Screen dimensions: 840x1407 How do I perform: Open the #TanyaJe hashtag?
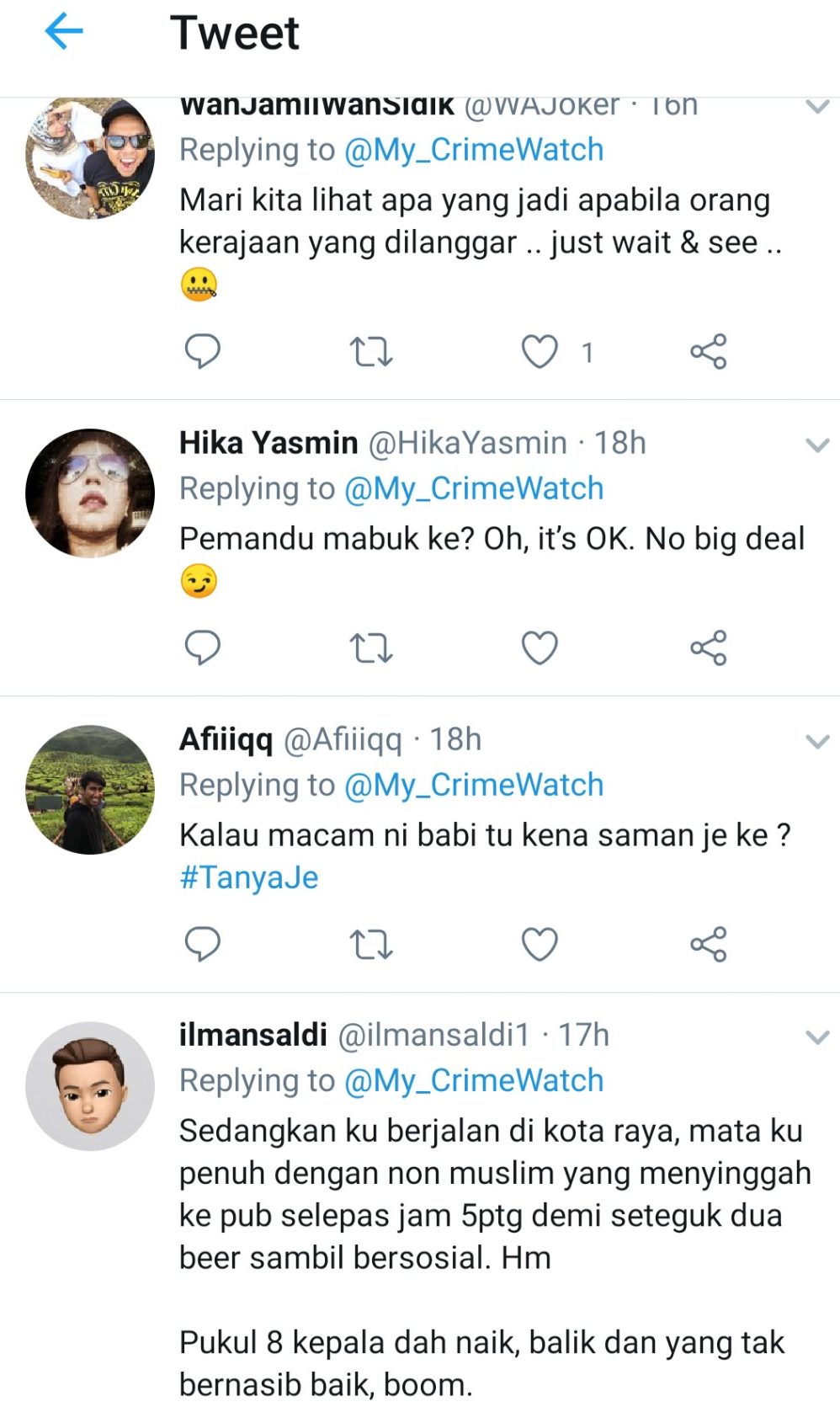(249, 877)
